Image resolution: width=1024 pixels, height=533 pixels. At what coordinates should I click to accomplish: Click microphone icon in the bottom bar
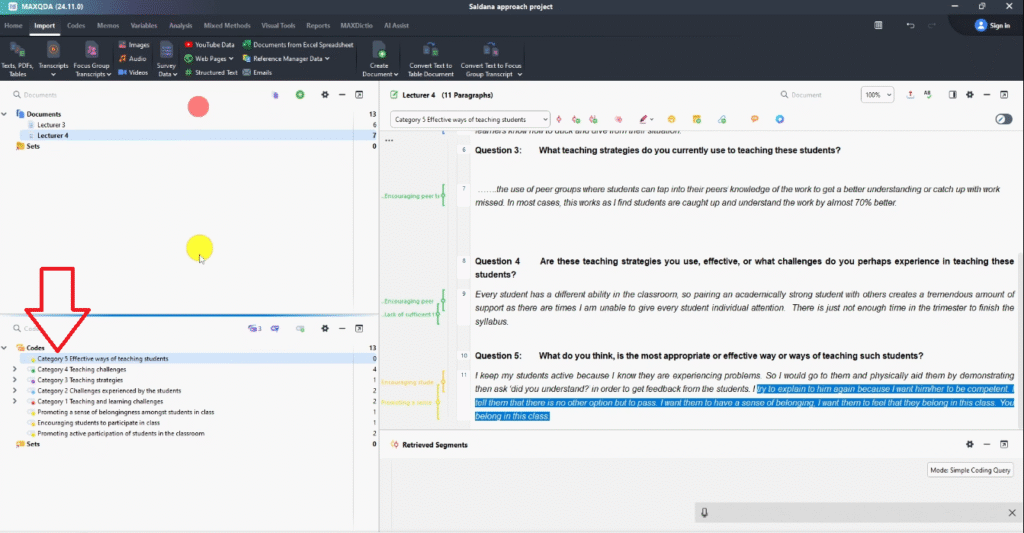[705, 513]
